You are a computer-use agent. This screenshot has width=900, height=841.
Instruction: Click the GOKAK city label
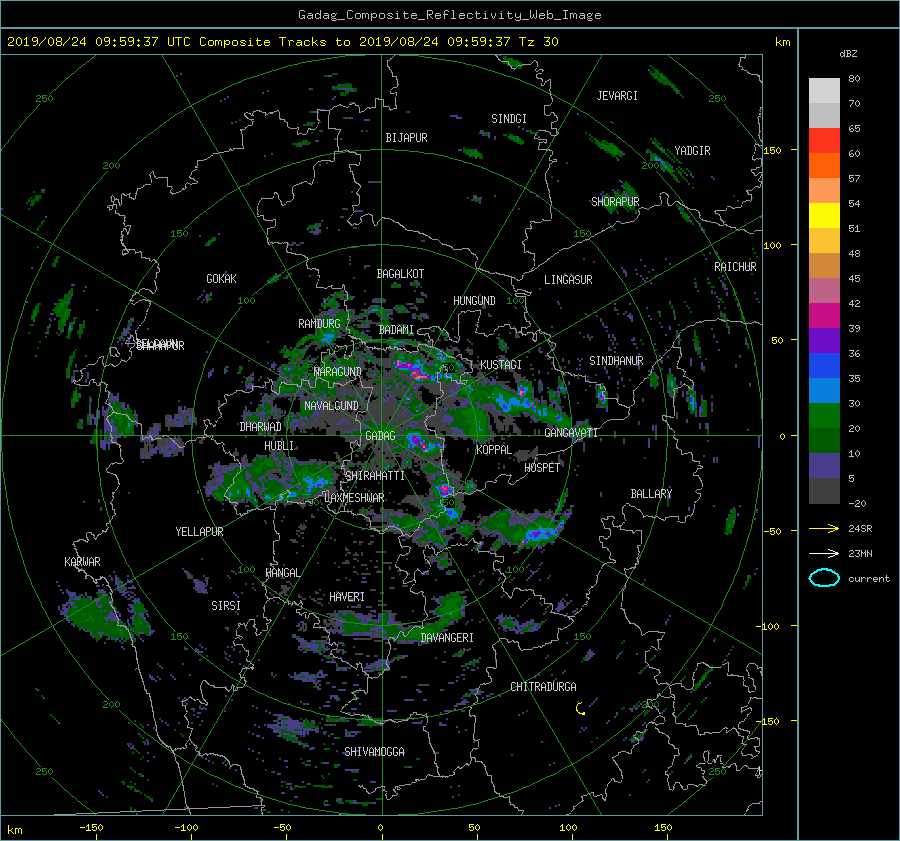(x=222, y=279)
